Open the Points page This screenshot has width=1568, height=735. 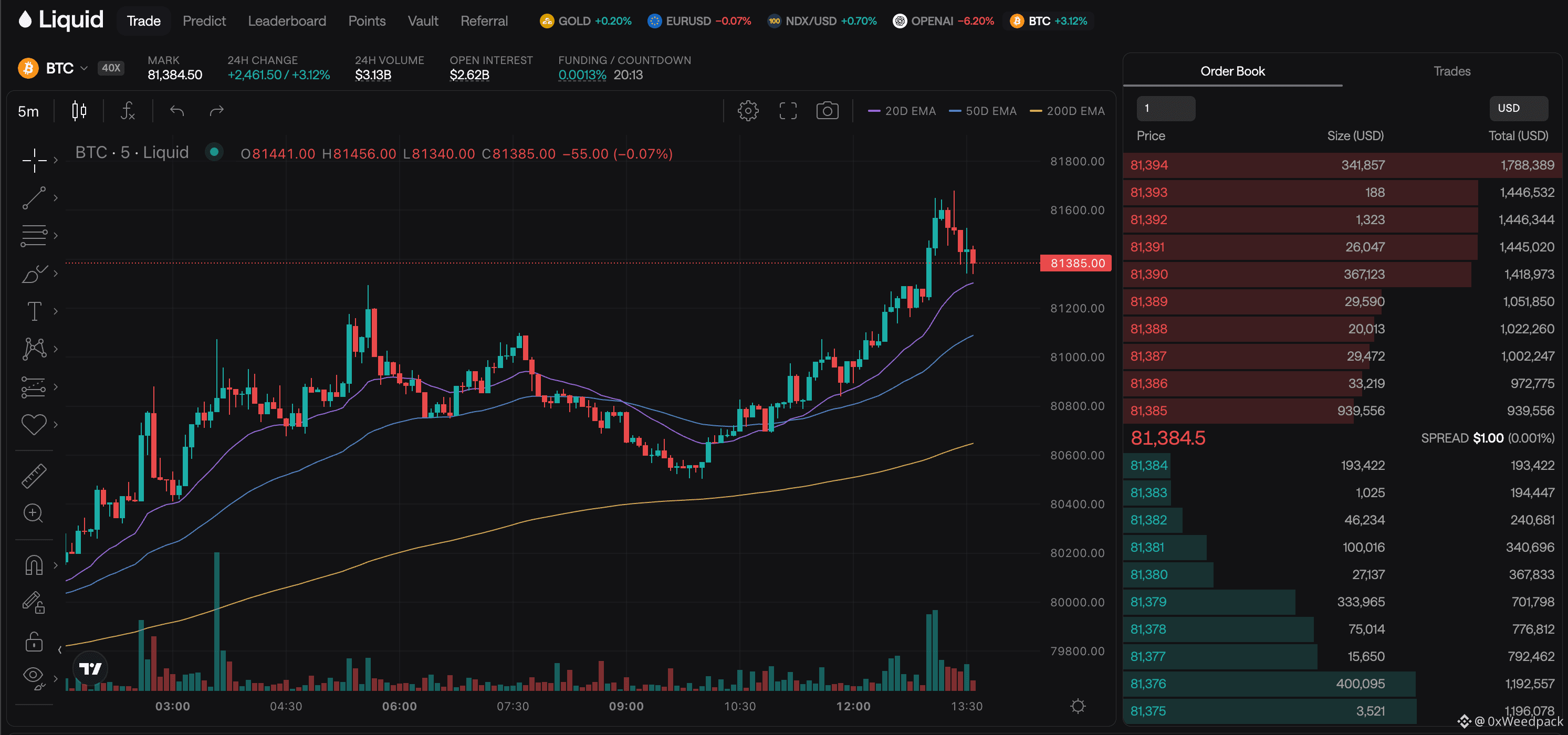(367, 20)
